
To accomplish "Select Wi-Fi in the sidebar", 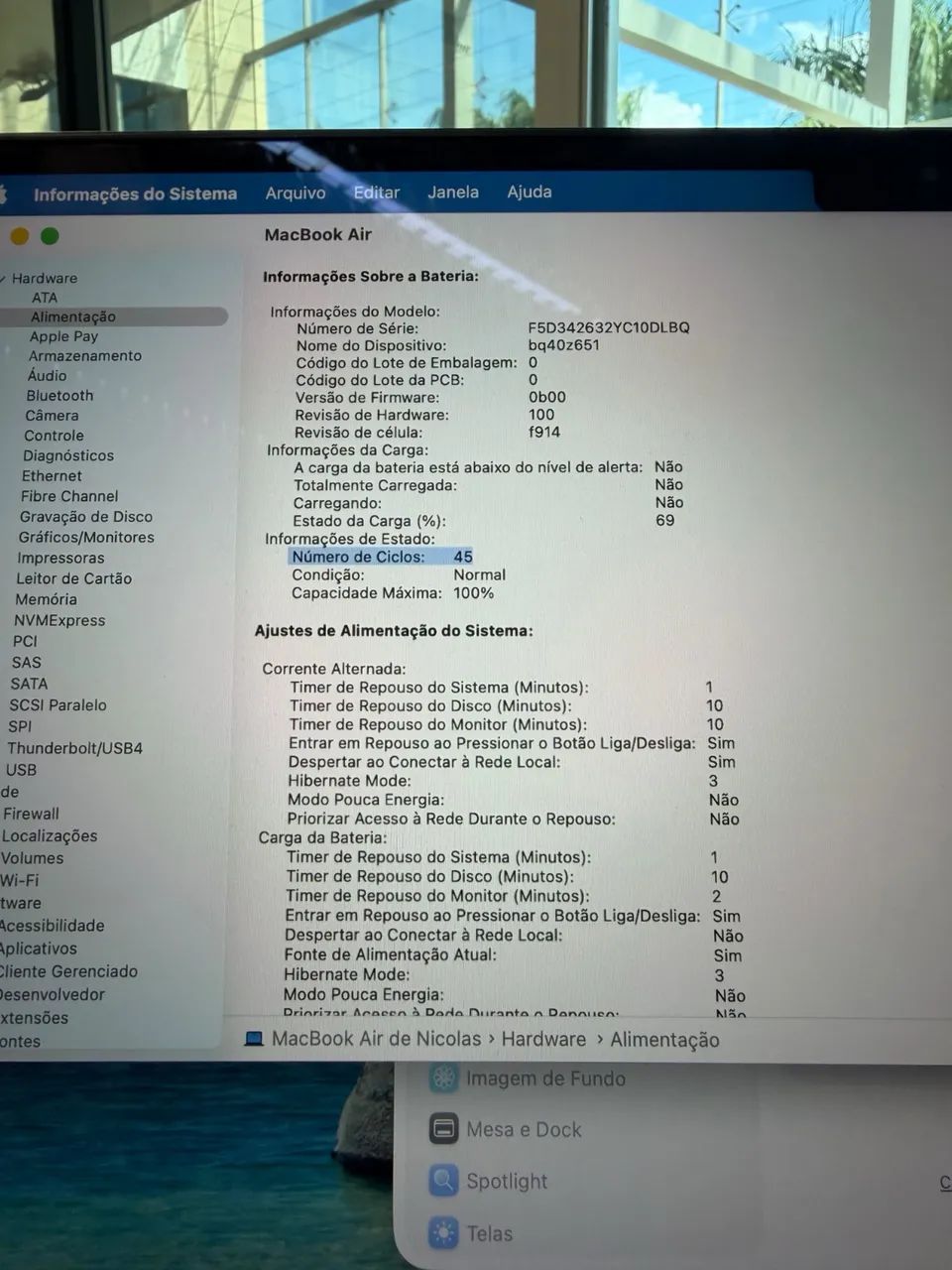I will tap(20, 880).
